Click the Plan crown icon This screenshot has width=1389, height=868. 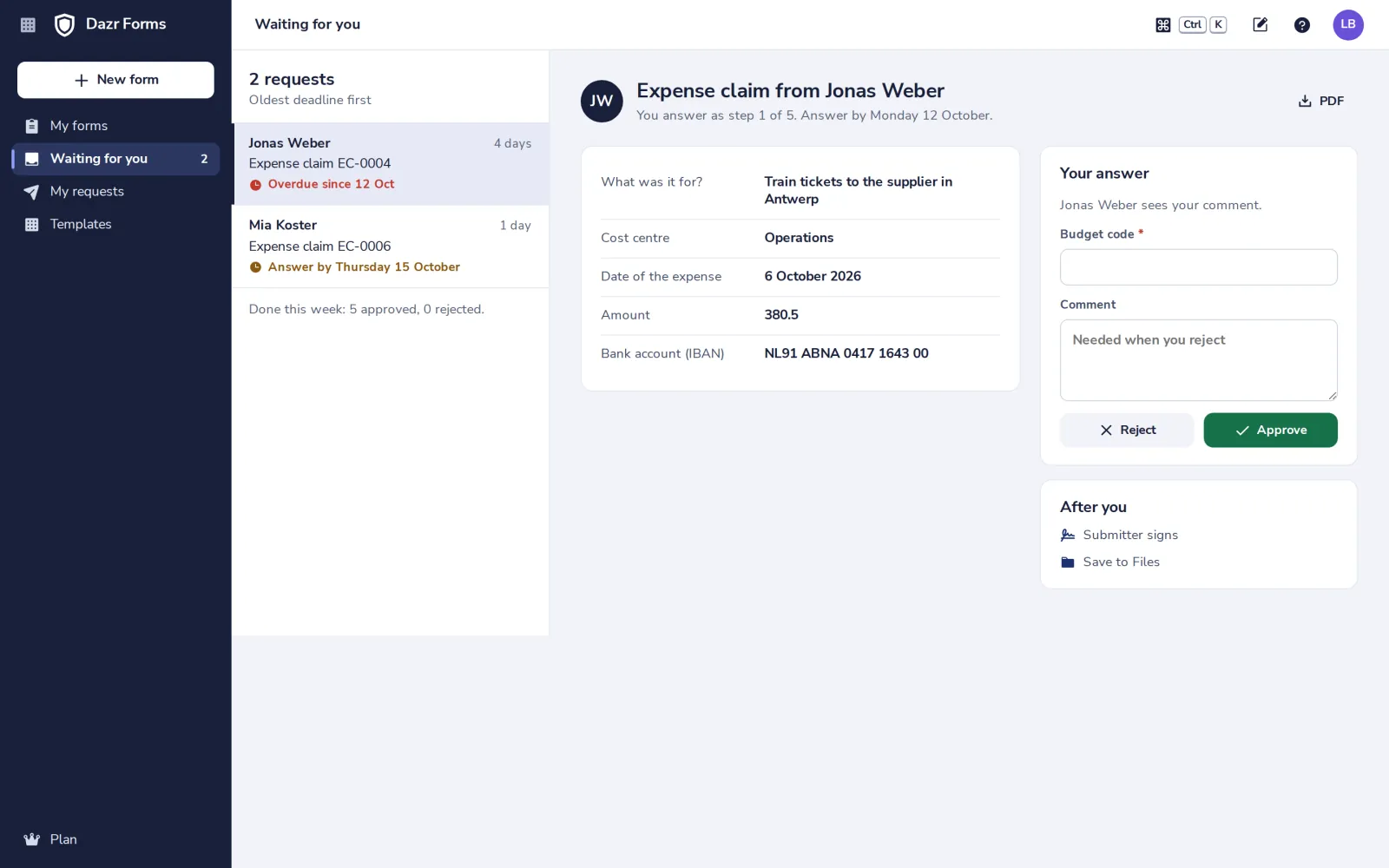(x=32, y=839)
